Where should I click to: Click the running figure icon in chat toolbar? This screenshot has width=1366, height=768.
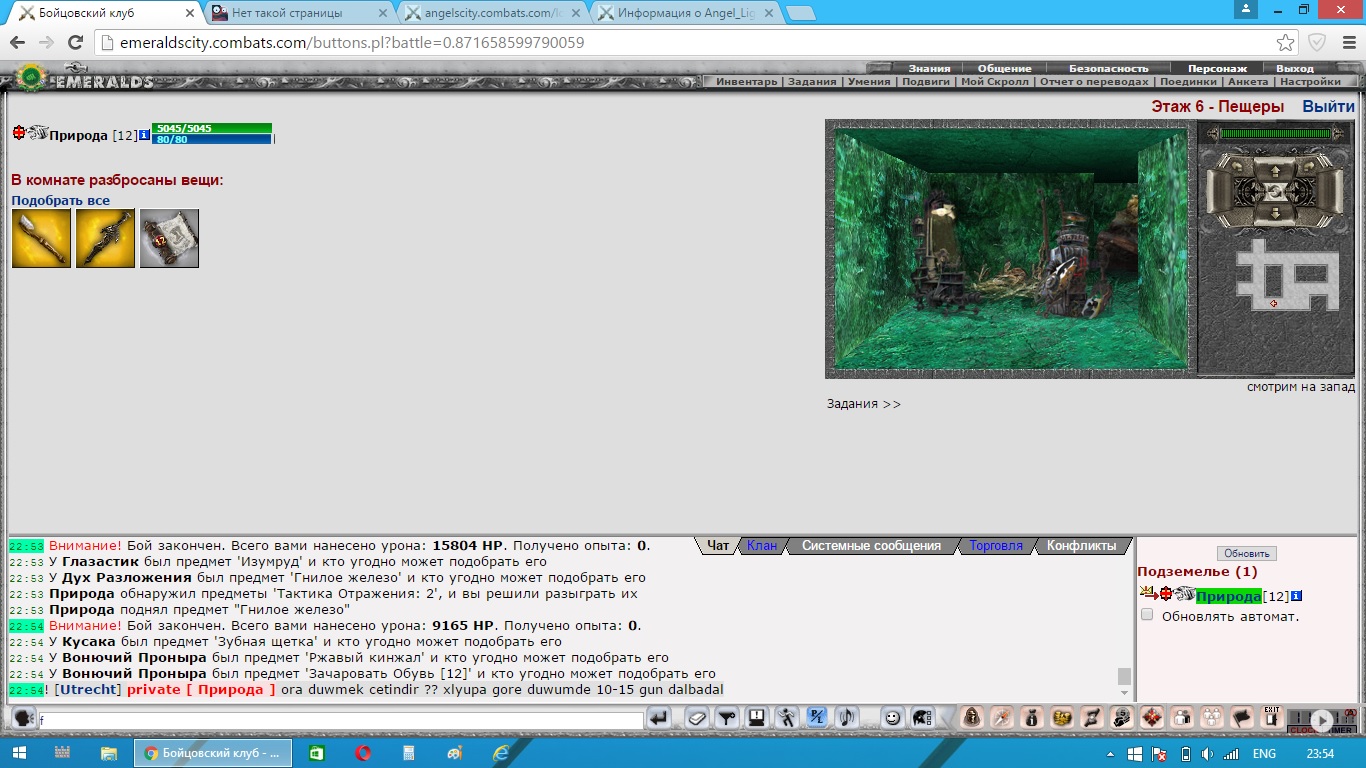pos(788,717)
